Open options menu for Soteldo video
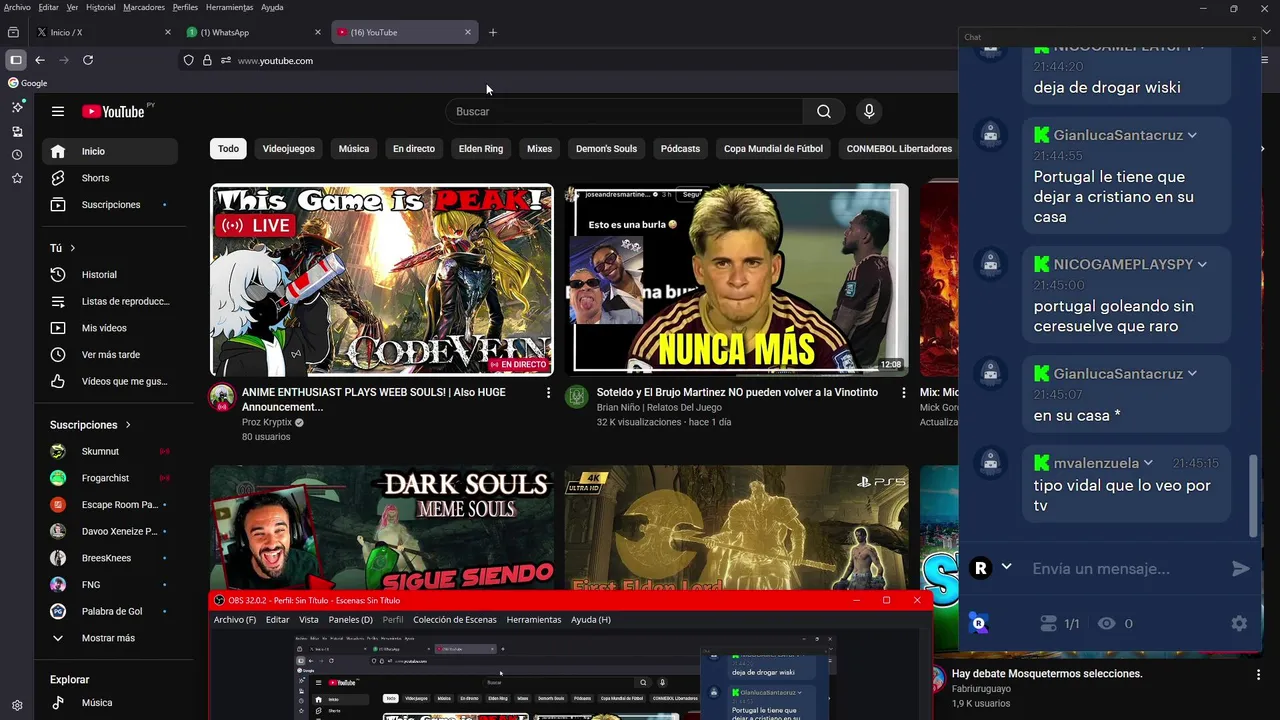1280x720 pixels. click(x=903, y=394)
